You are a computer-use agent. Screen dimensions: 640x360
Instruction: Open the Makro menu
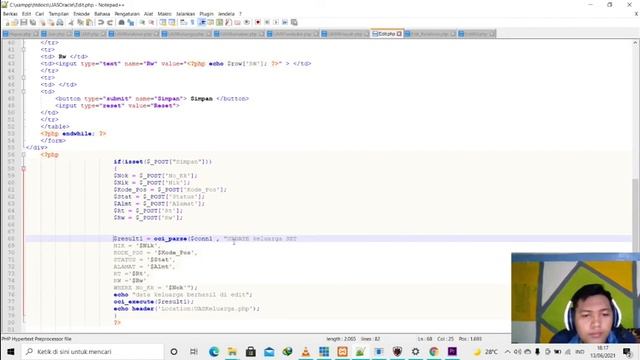[x=164, y=14]
